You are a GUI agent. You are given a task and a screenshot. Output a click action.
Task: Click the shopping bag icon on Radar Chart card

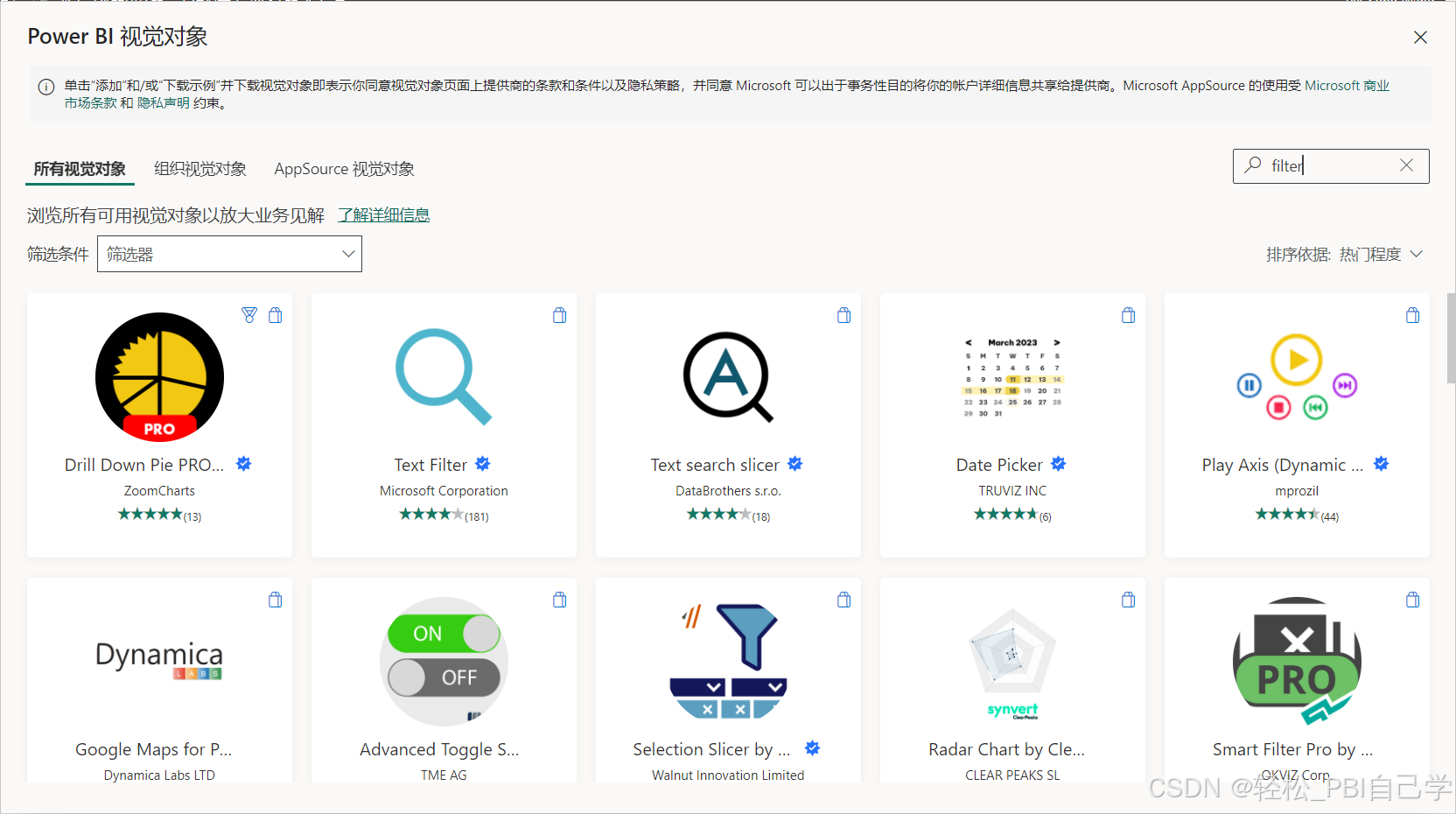click(1129, 600)
